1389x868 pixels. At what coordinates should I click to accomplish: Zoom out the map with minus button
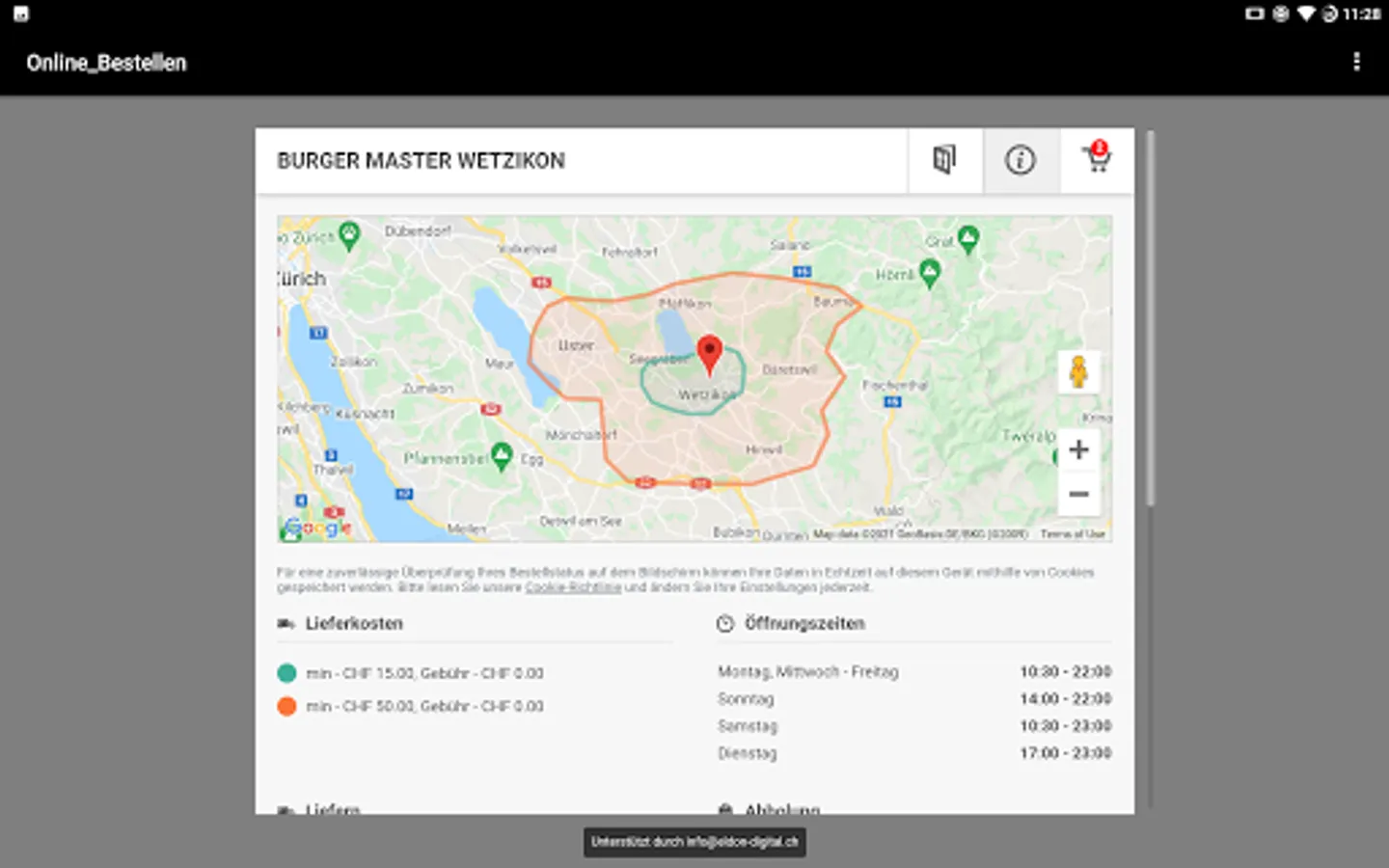[x=1078, y=494]
